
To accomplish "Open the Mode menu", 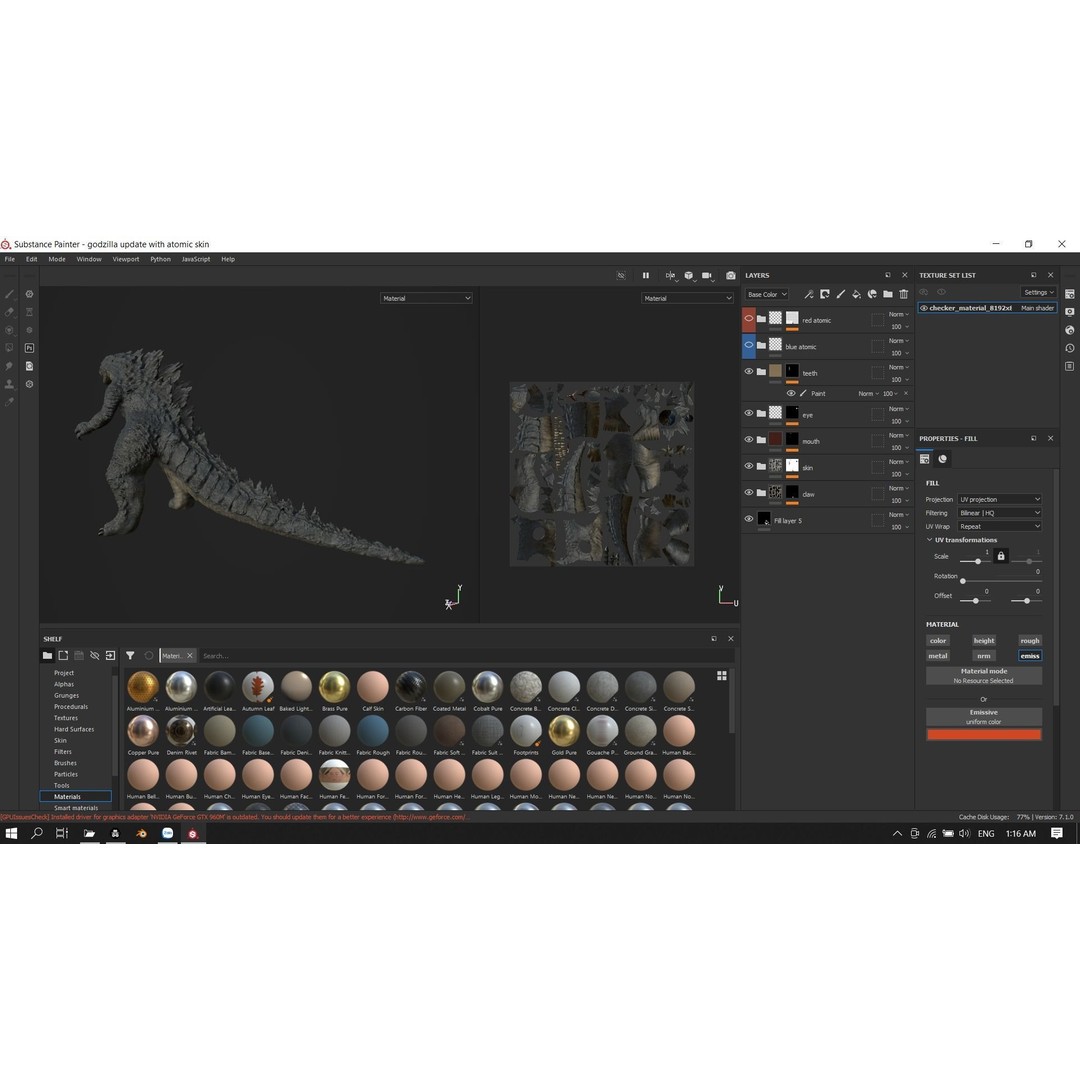I will [x=57, y=259].
